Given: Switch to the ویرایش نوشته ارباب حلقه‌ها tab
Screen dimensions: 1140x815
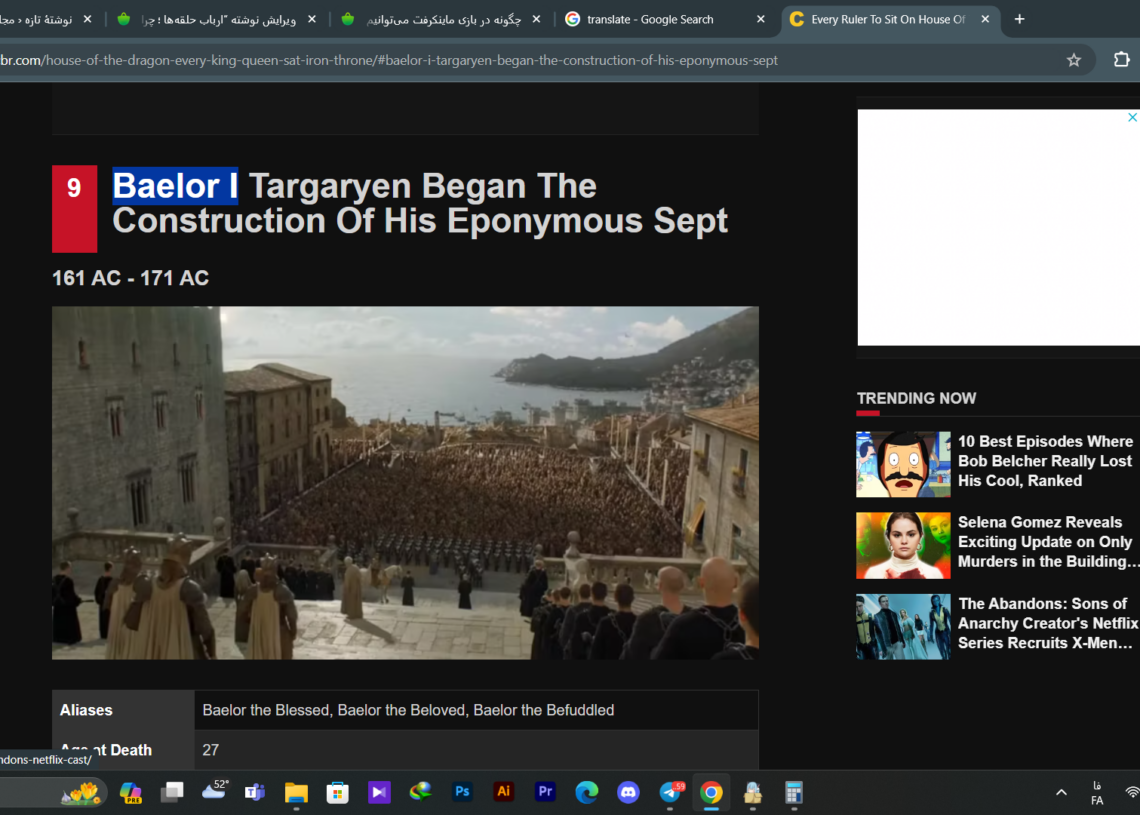Looking at the screenshot, I should click(x=218, y=20).
